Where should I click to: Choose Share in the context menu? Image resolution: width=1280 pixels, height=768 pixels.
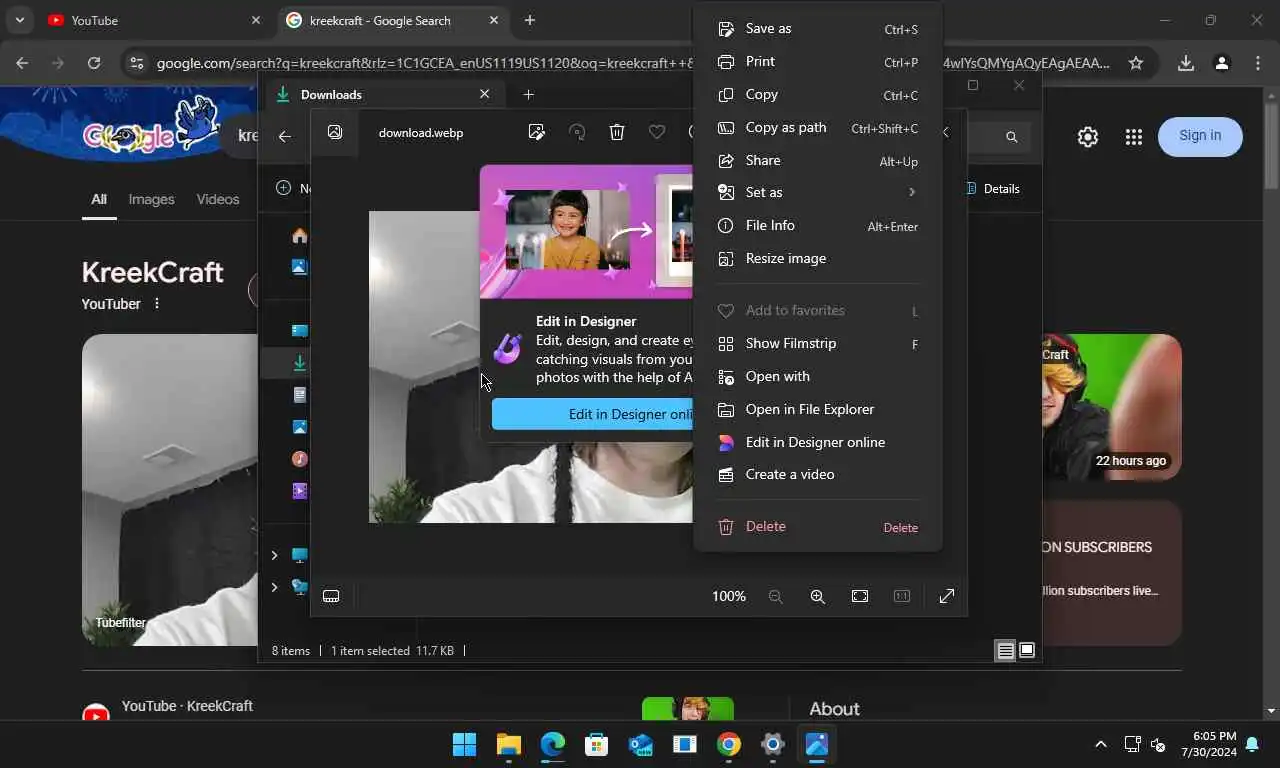pyautogui.click(x=817, y=161)
